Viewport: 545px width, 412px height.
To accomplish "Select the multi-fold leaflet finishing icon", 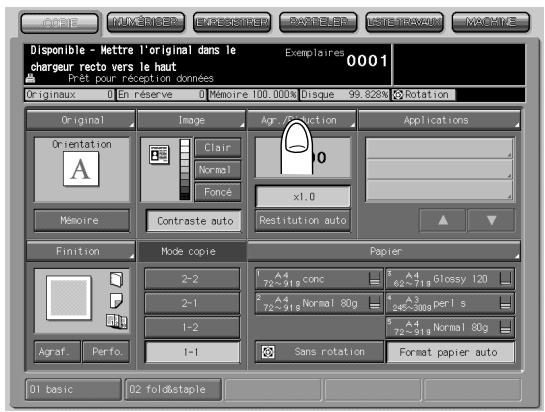I will coord(116,321).
